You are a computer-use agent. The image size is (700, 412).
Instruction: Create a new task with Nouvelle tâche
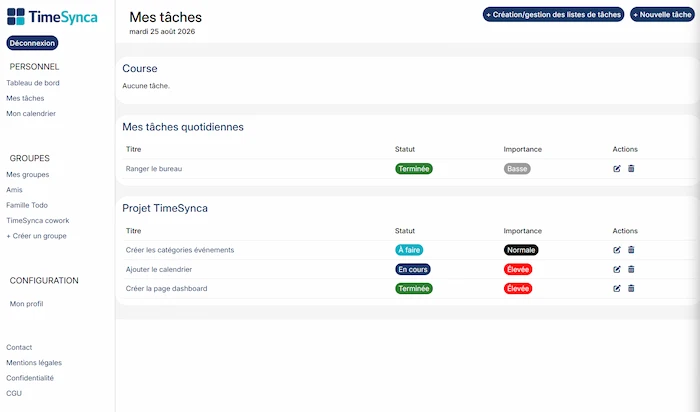pyautogui.click(x=662, y=14)
